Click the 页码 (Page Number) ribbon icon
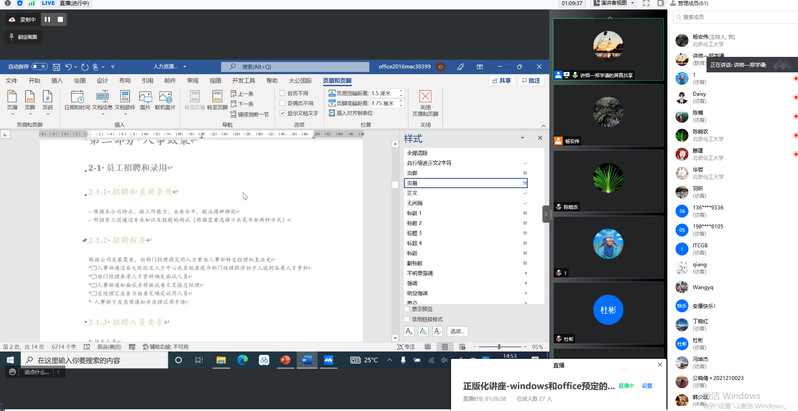The height and width of the screenshot is (411, 798). 48,100
